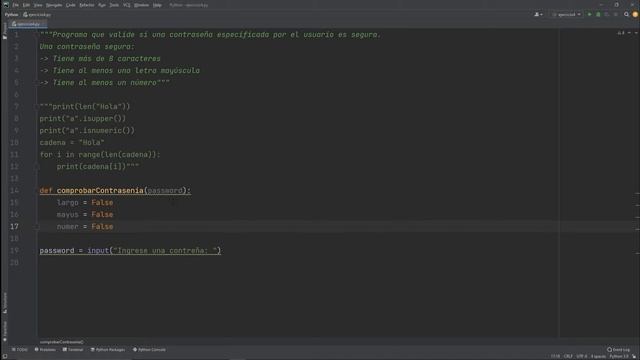Screen dimensions: 640x360
Task: Open the Structure tool window sidebar button
Action: (4, 303)
